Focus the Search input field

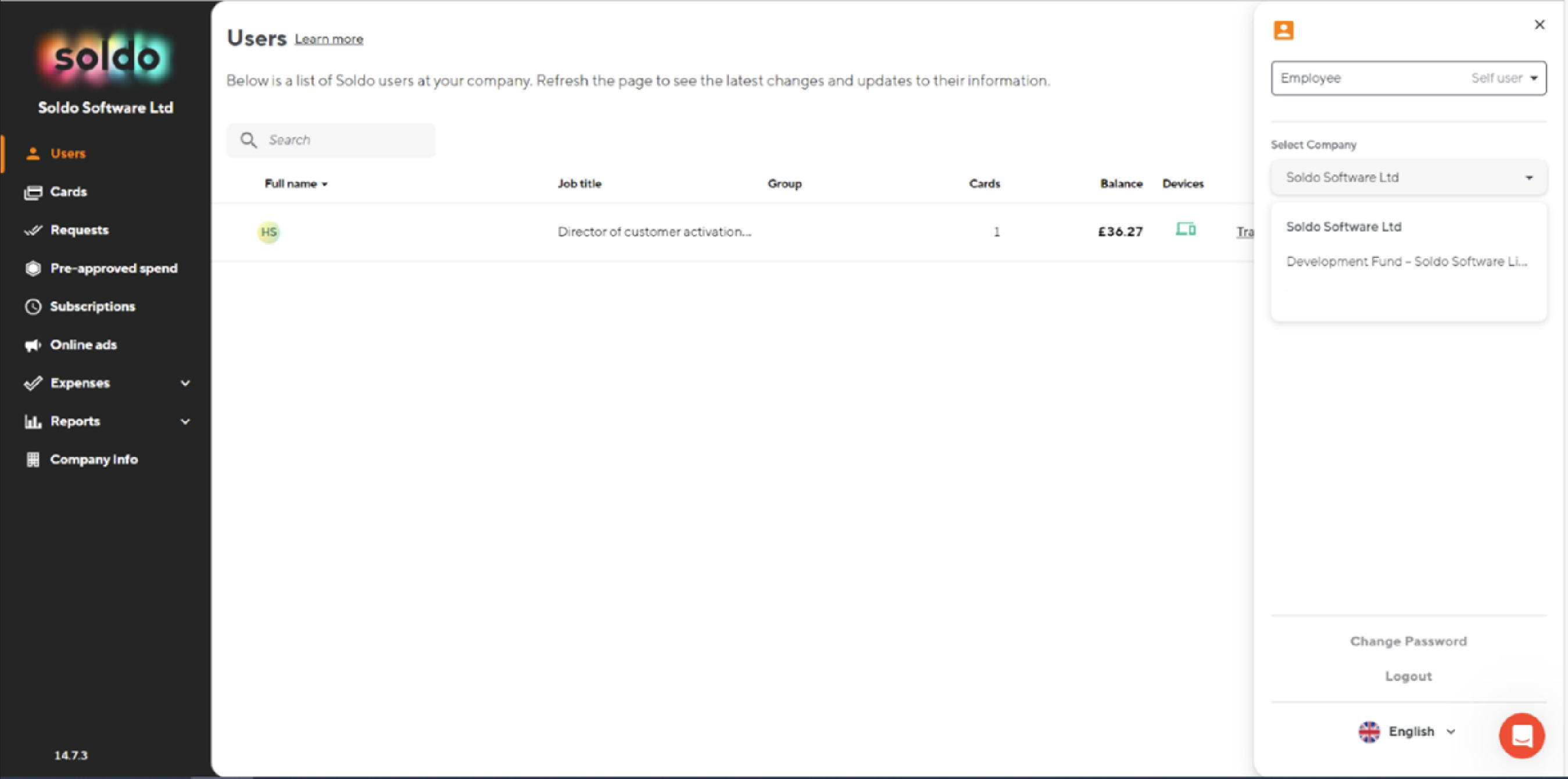click(331, 140)
